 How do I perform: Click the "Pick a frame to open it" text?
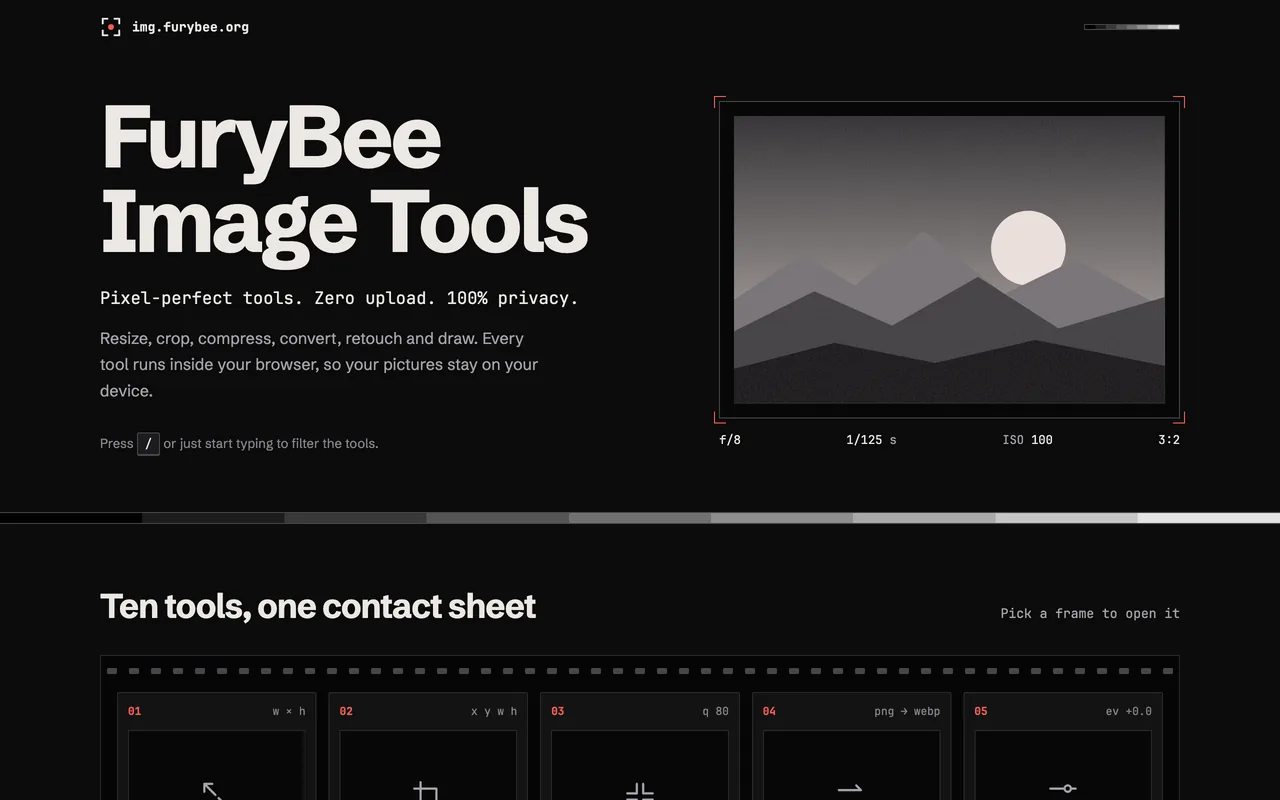pos(1090,614)
